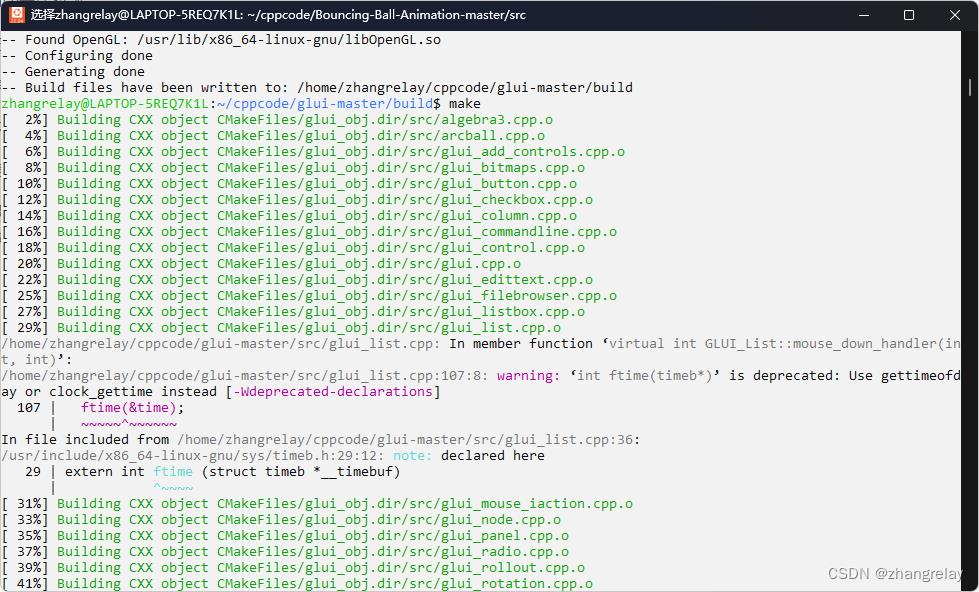Click the 'extern int ftime' declaration line
The image size is (979, 592).
tap(232, 472)
